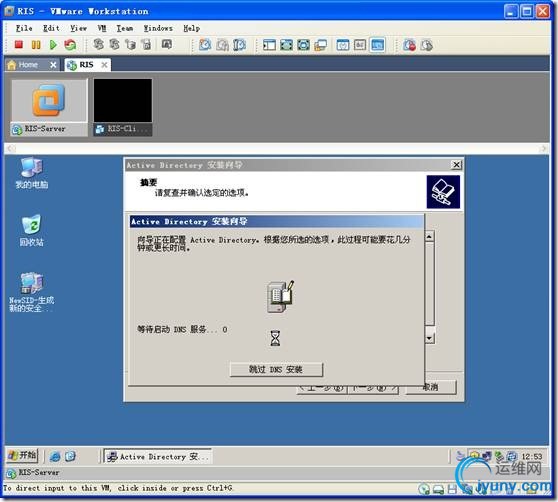The image size is (558, 502).
Task: Click the show desktop quick launch icon
Action: [x=70, y=456]
